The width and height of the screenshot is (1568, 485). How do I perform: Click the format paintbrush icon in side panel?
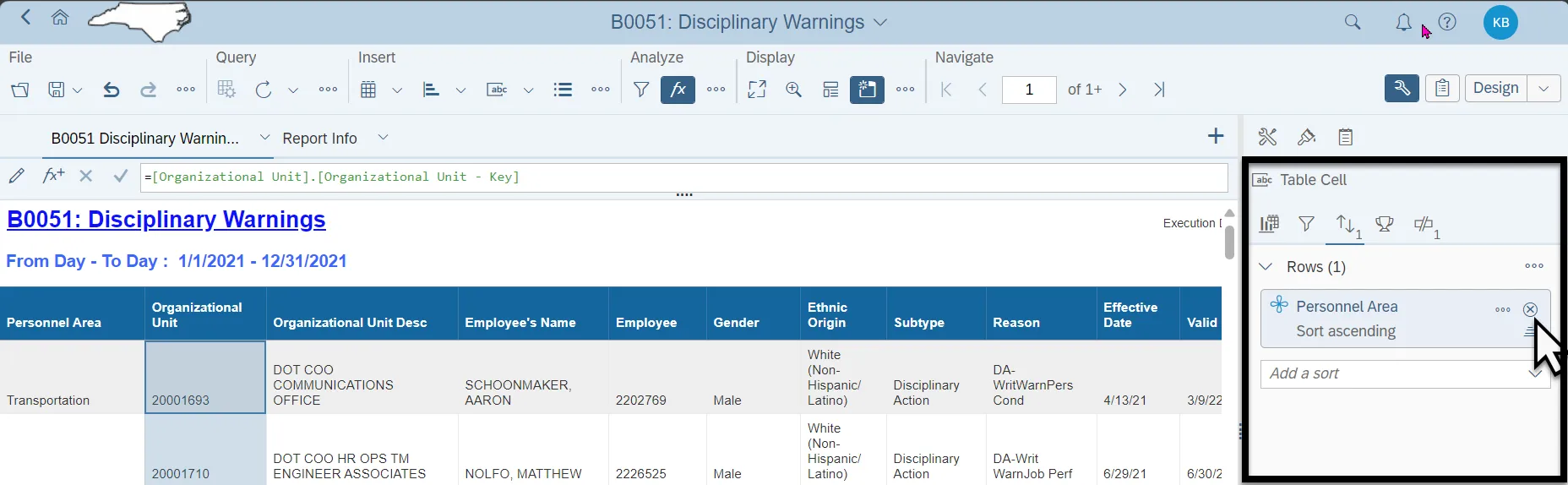click(1306, 137)
